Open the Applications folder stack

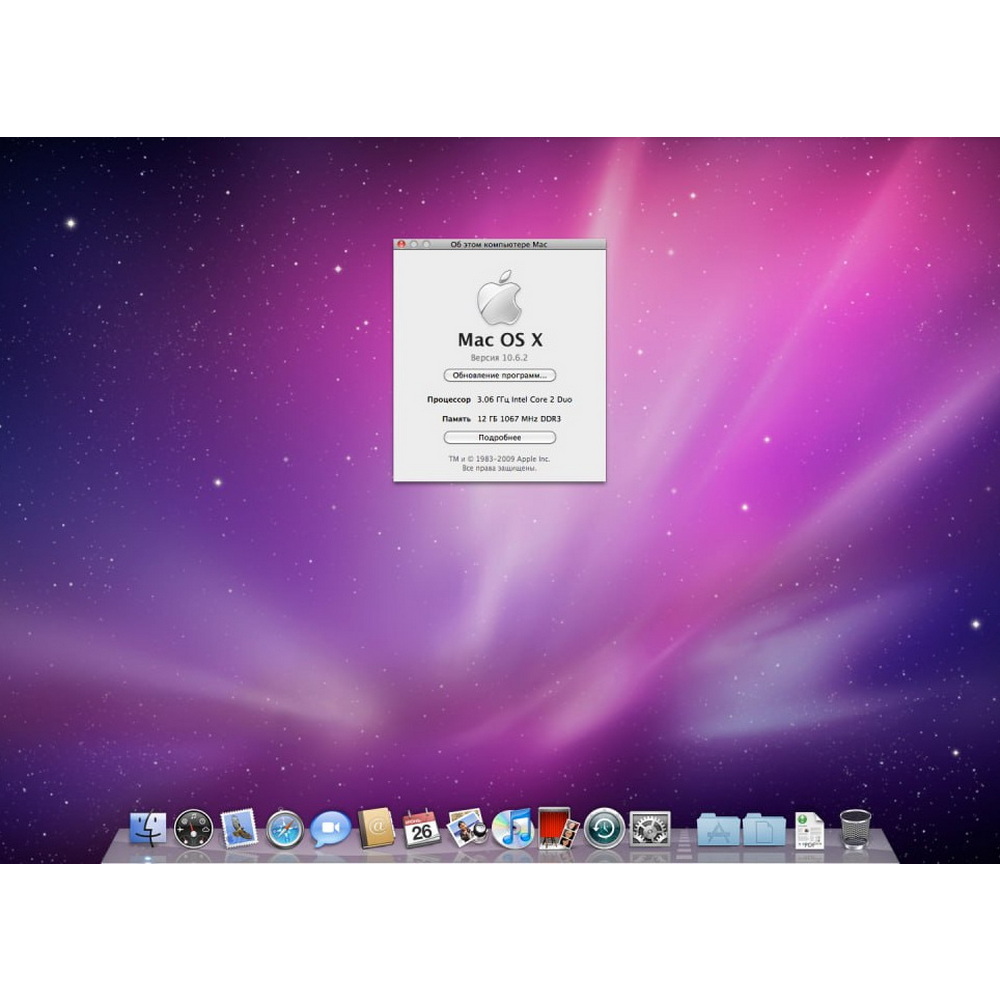pos(719,829)
